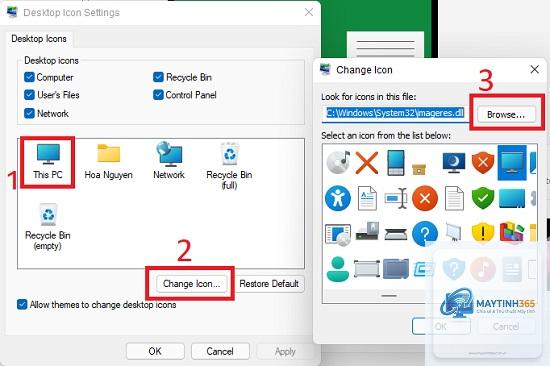Select the Recycle Bin (full) icon
The height and width of the screenshot is (366, 550).
tap(229, 166)
